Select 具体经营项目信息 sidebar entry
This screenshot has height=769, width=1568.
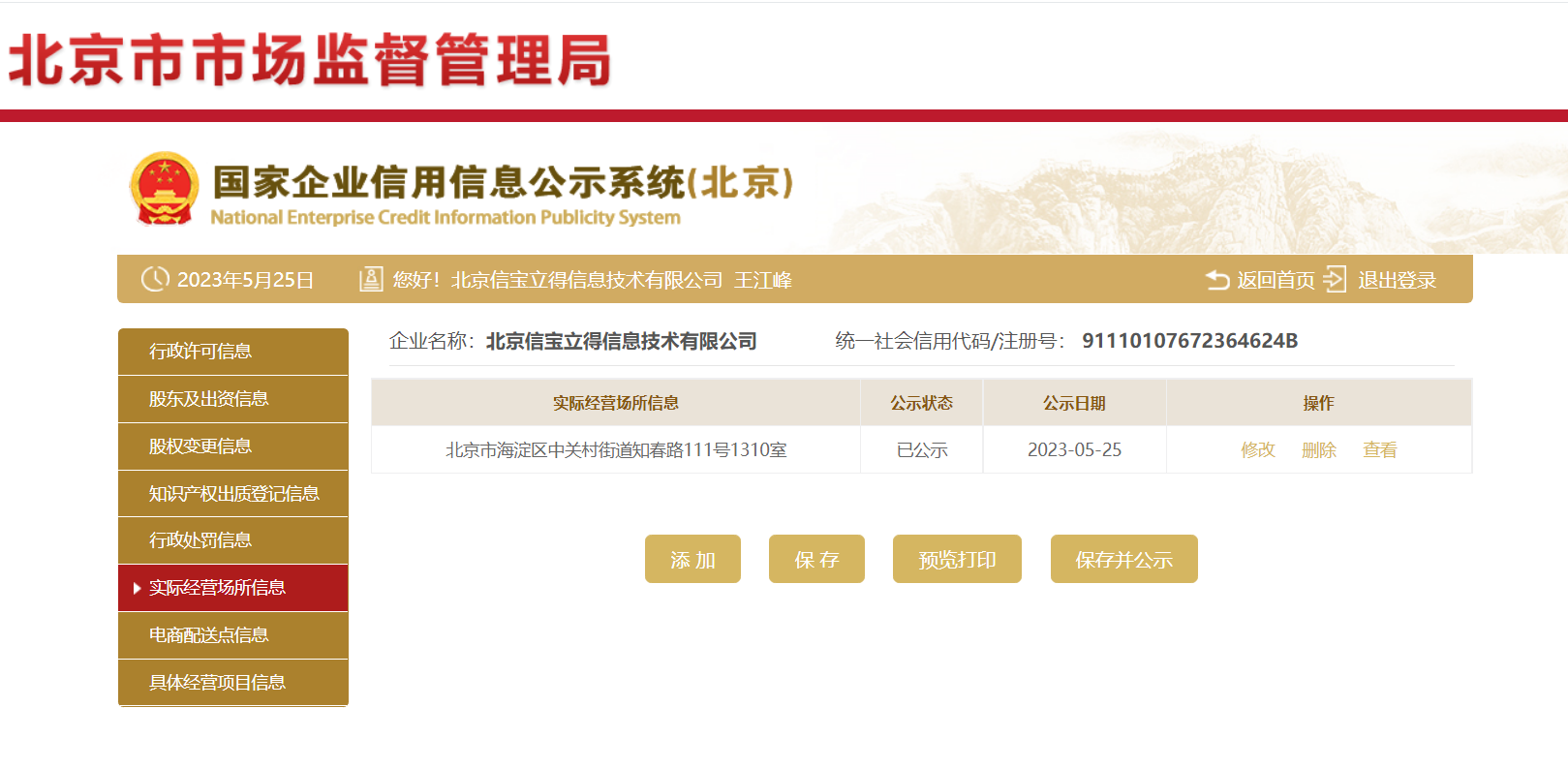[x=233, y=683]
